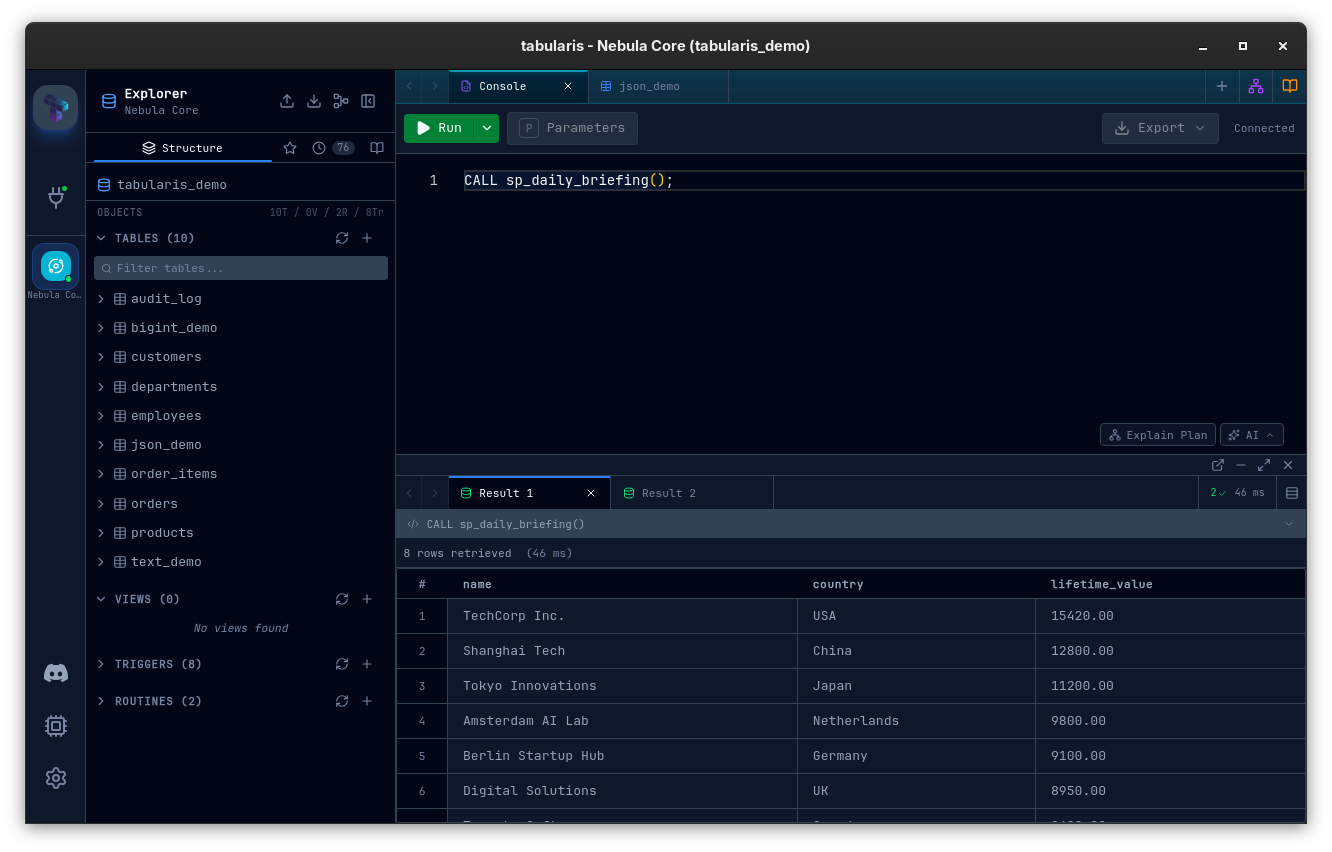Open the Export dropdown
The image size is (1332, 852).
(1160, 128)
